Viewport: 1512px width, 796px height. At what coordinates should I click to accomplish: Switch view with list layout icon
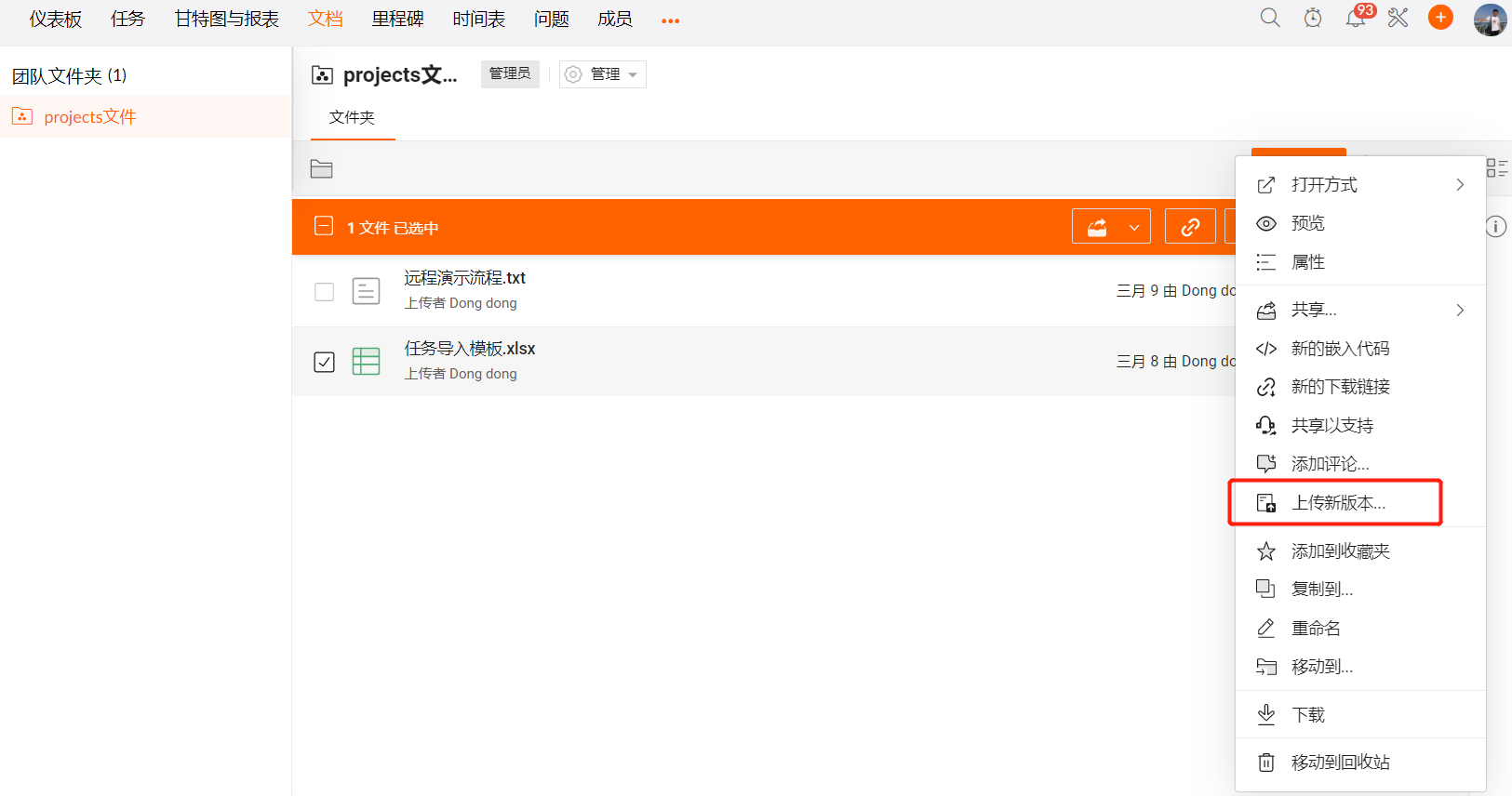pyautogui.click(x=1496, y=168)
